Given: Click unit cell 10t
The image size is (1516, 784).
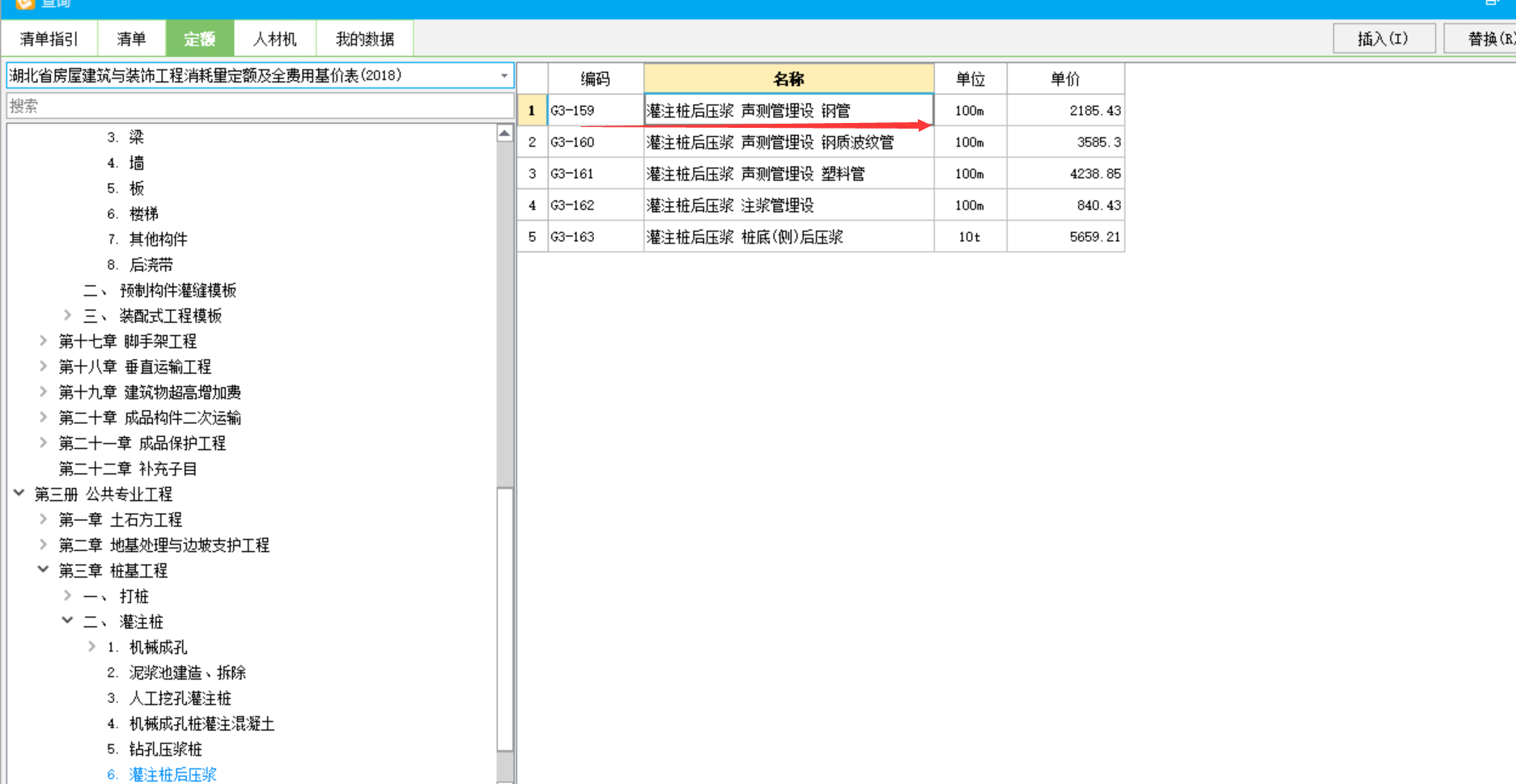Looking at the screenshot, I should point(970,237).
